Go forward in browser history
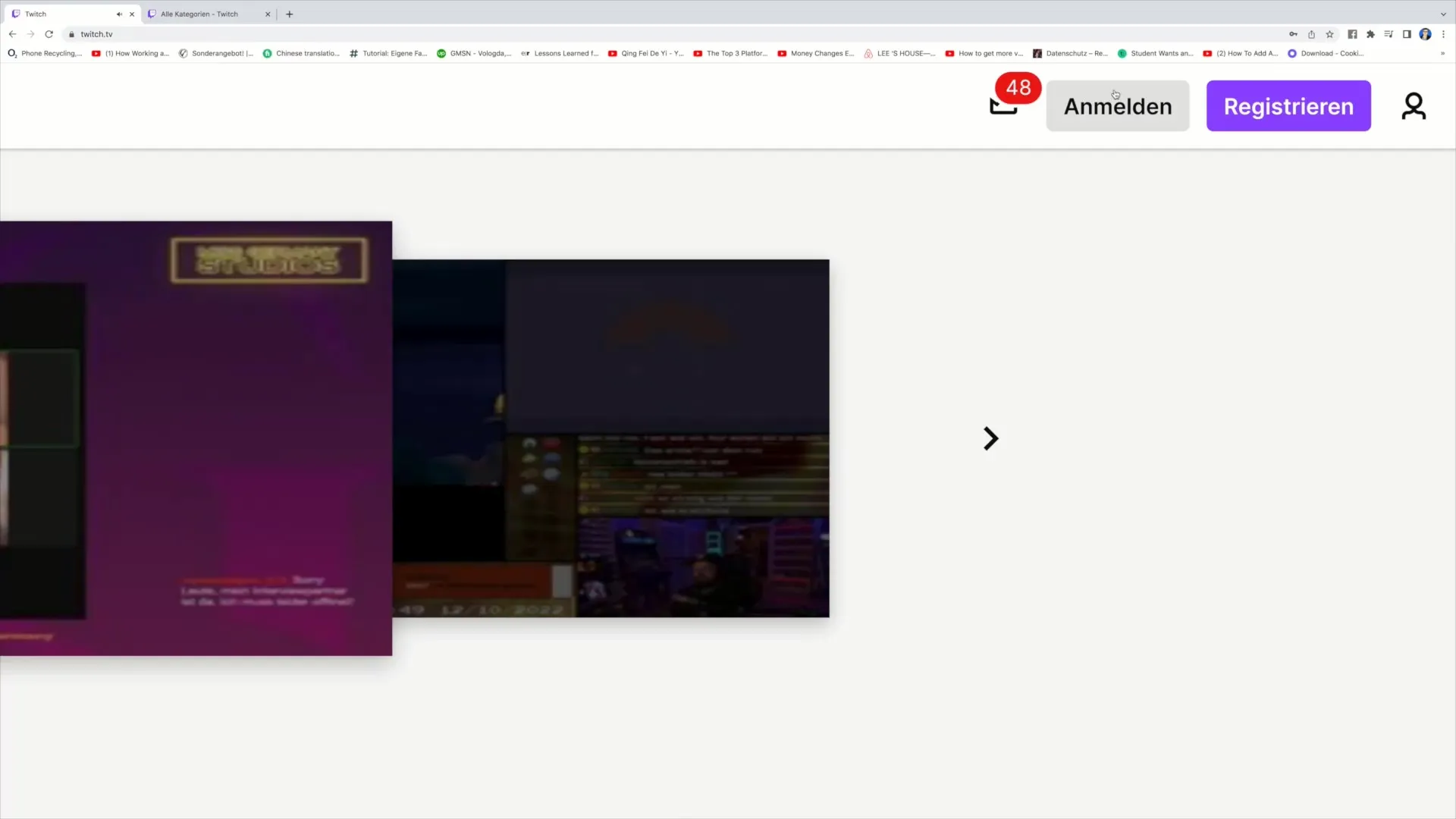 [30, 34]
